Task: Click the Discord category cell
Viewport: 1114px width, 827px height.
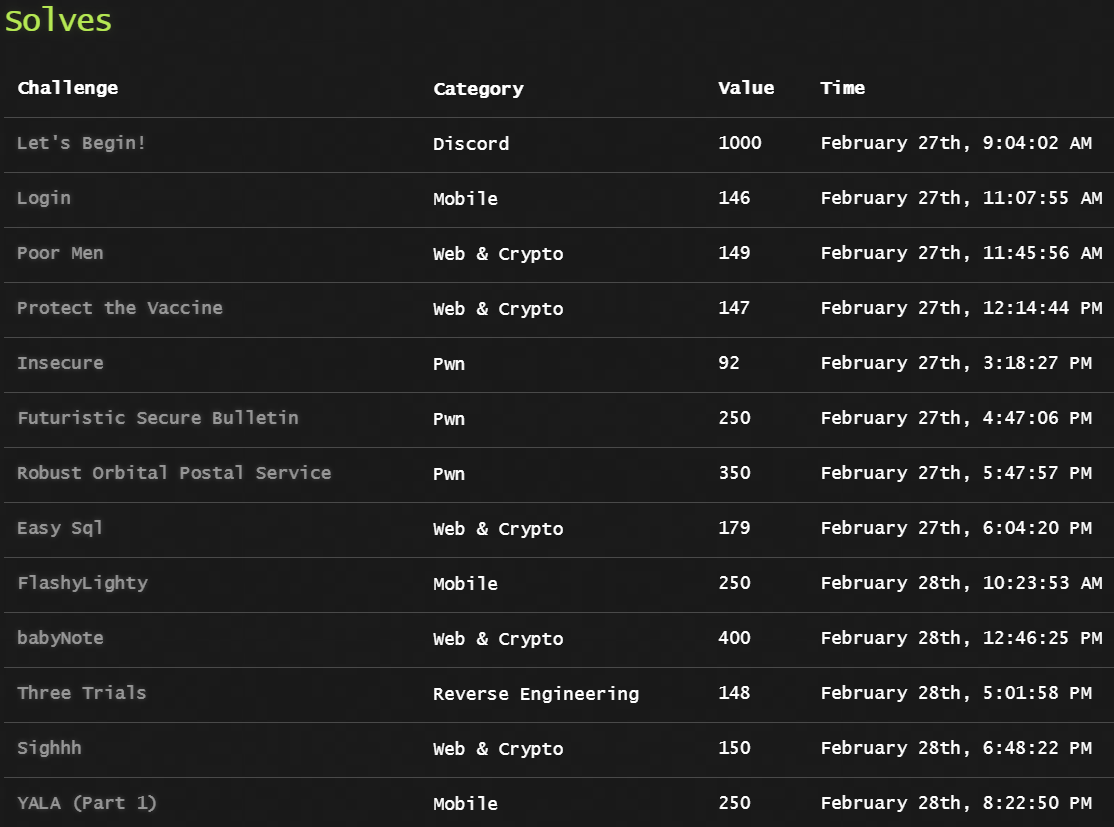Action: (471, 144)
